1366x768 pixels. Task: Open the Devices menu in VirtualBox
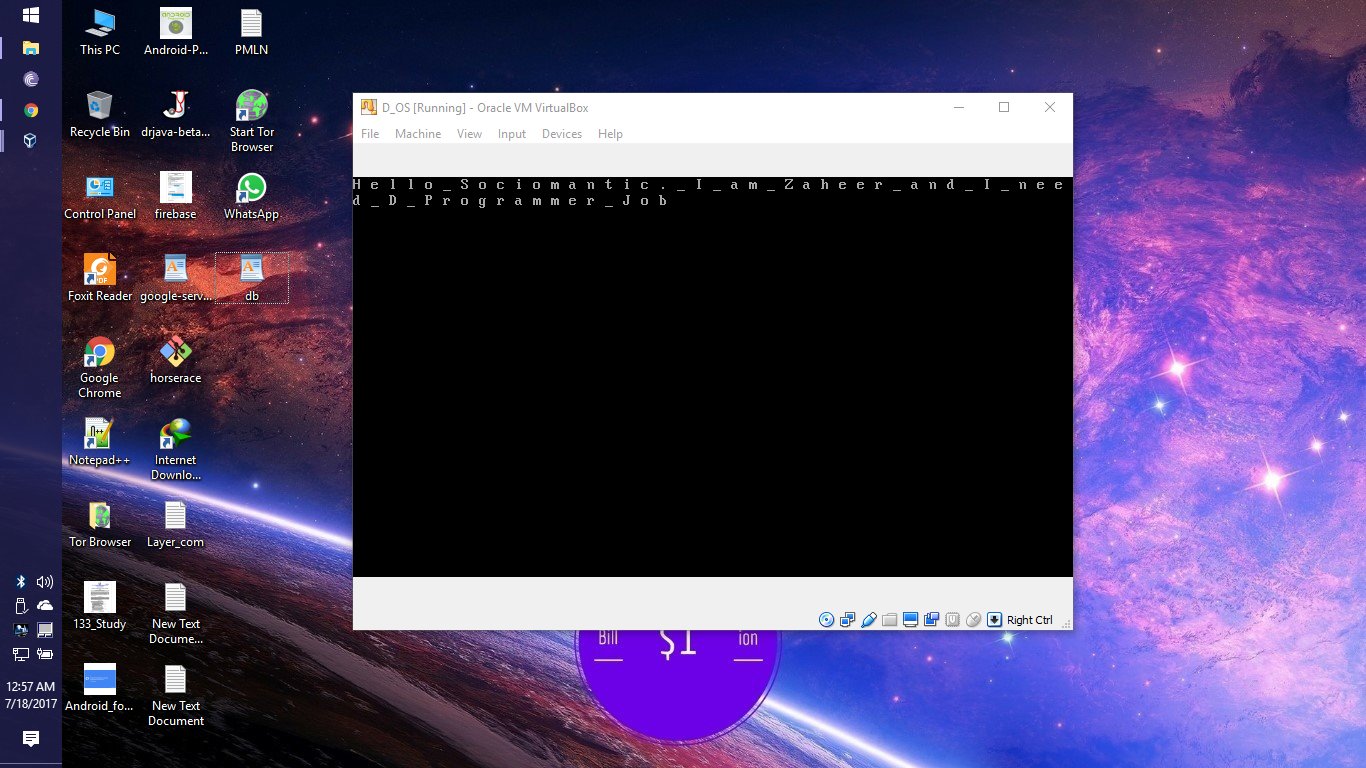point(562,134)
